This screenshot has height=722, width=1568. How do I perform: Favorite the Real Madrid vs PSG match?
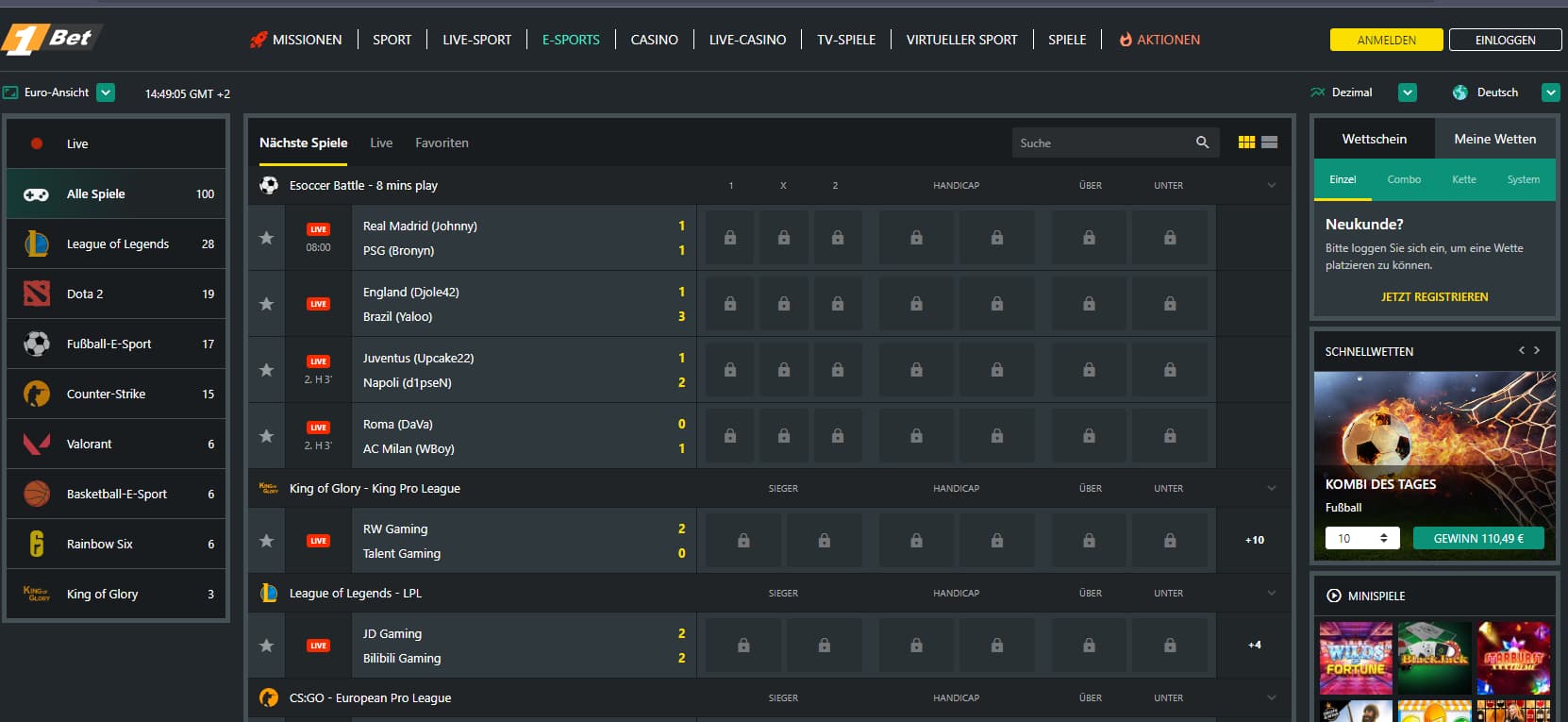(x=267, y=238)
